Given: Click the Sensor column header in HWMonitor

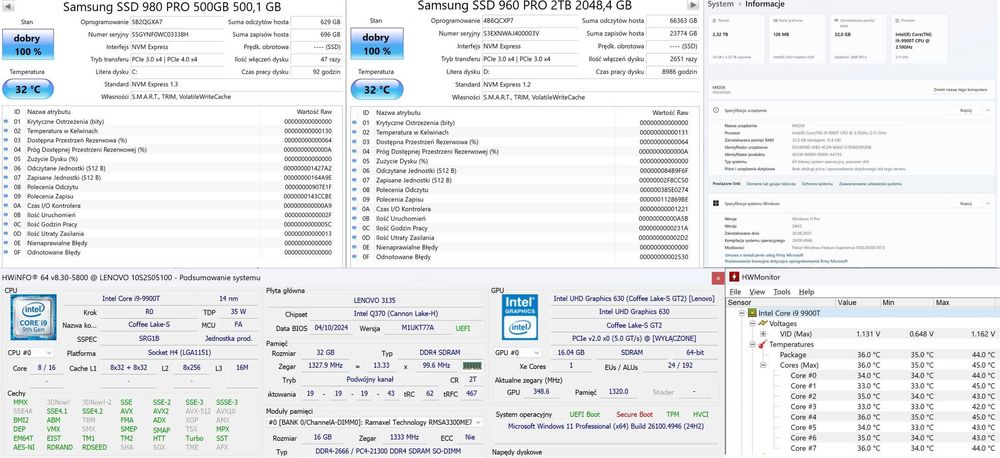Looking at the screenshot, I should pyautogui.click(x=781, y=302).
